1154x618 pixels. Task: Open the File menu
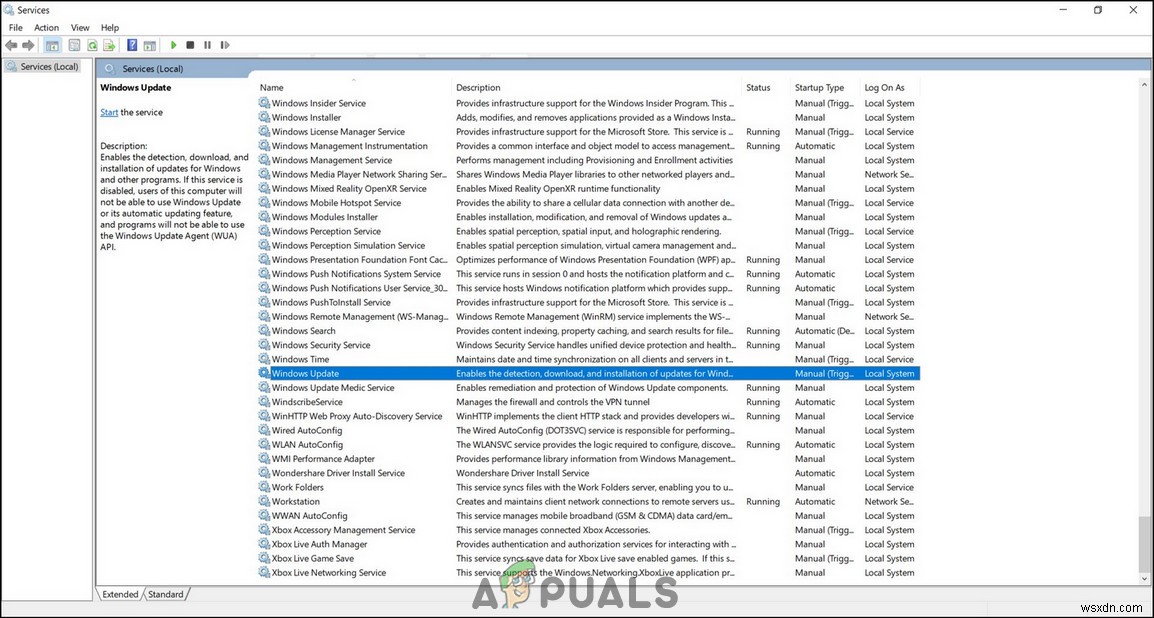click(x=15, y=27)
